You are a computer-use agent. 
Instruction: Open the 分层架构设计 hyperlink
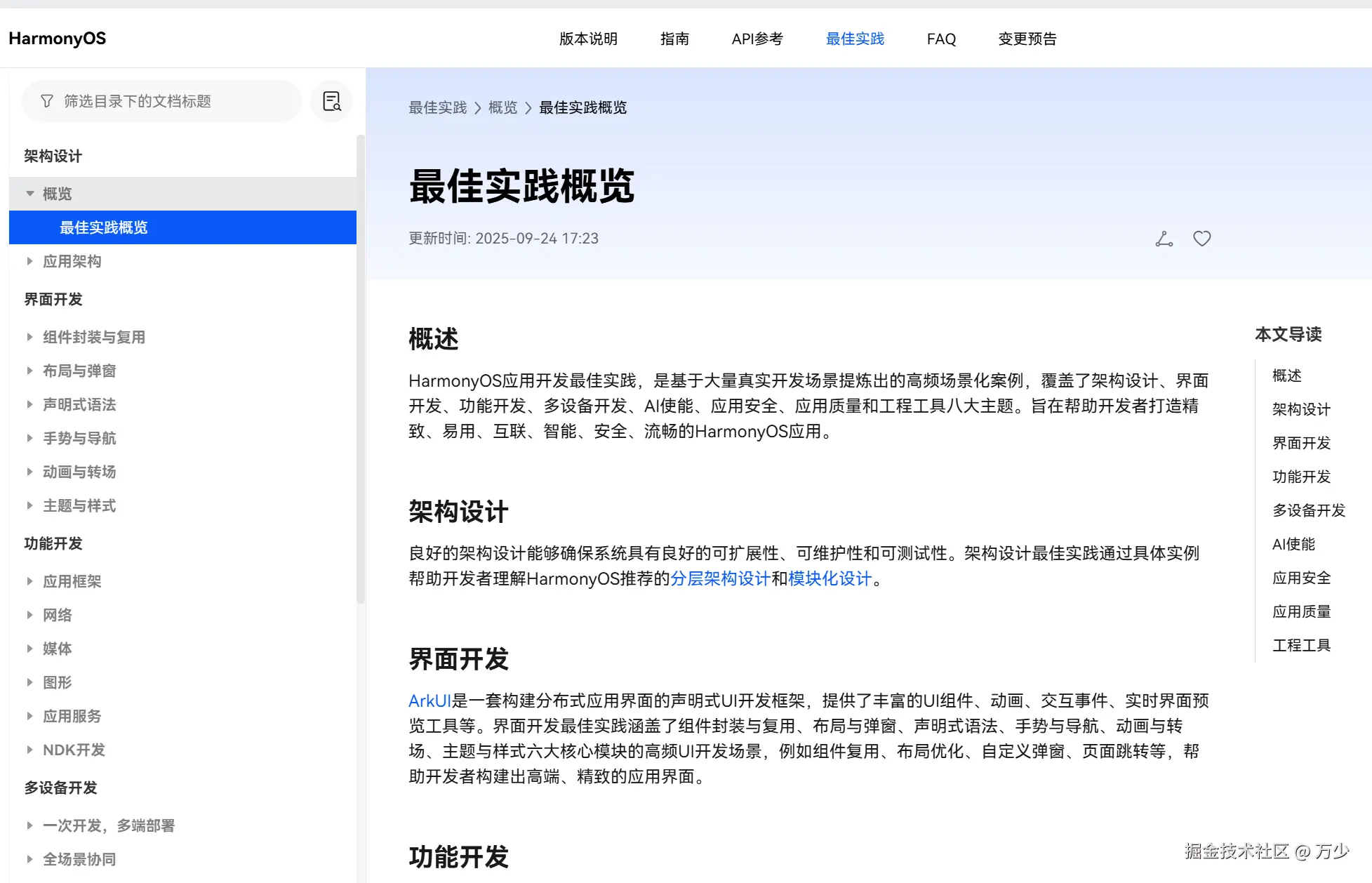720,579
